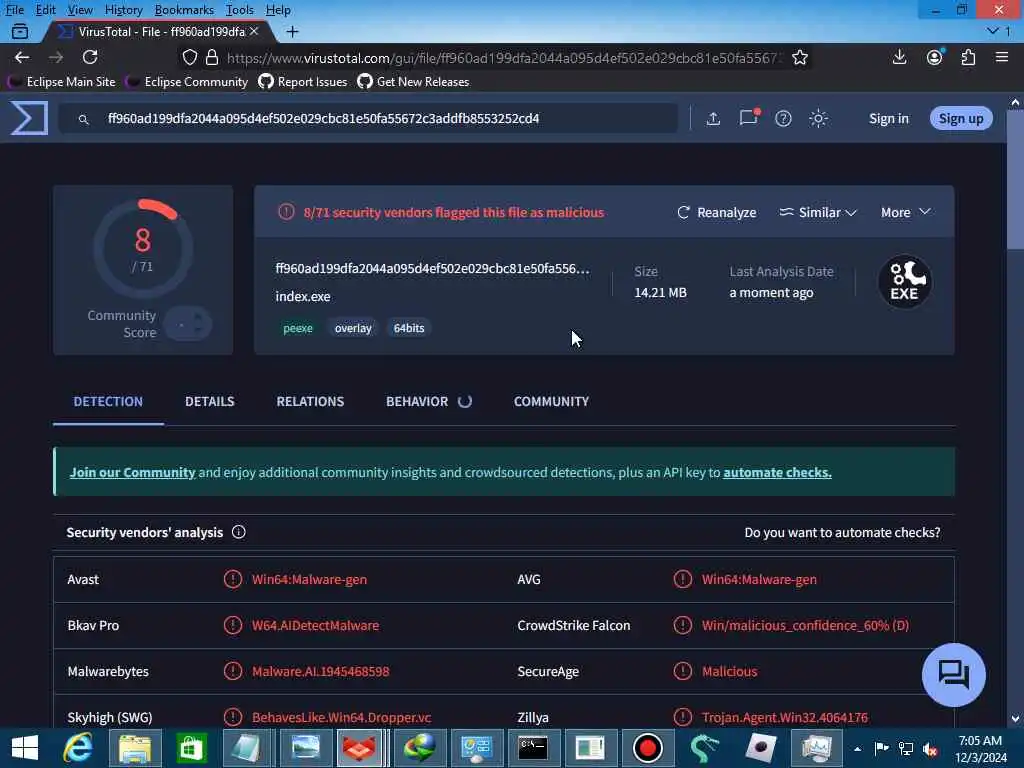
Task: Click the community score vote control
Action: pyautogui.click(x=188, y=323)
